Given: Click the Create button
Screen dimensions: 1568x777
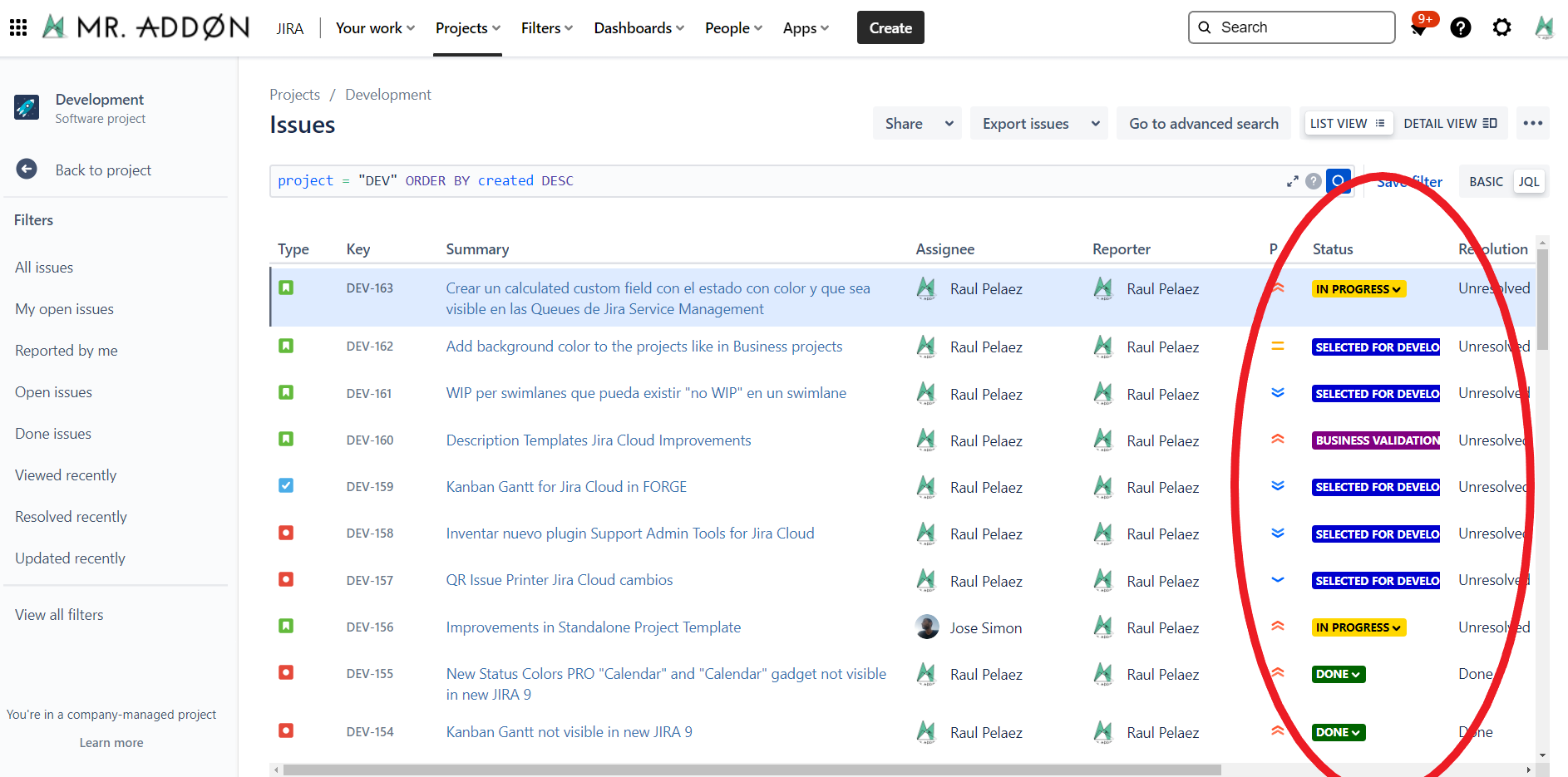Looking at the screenshot, I should click(x=890, y=28).
